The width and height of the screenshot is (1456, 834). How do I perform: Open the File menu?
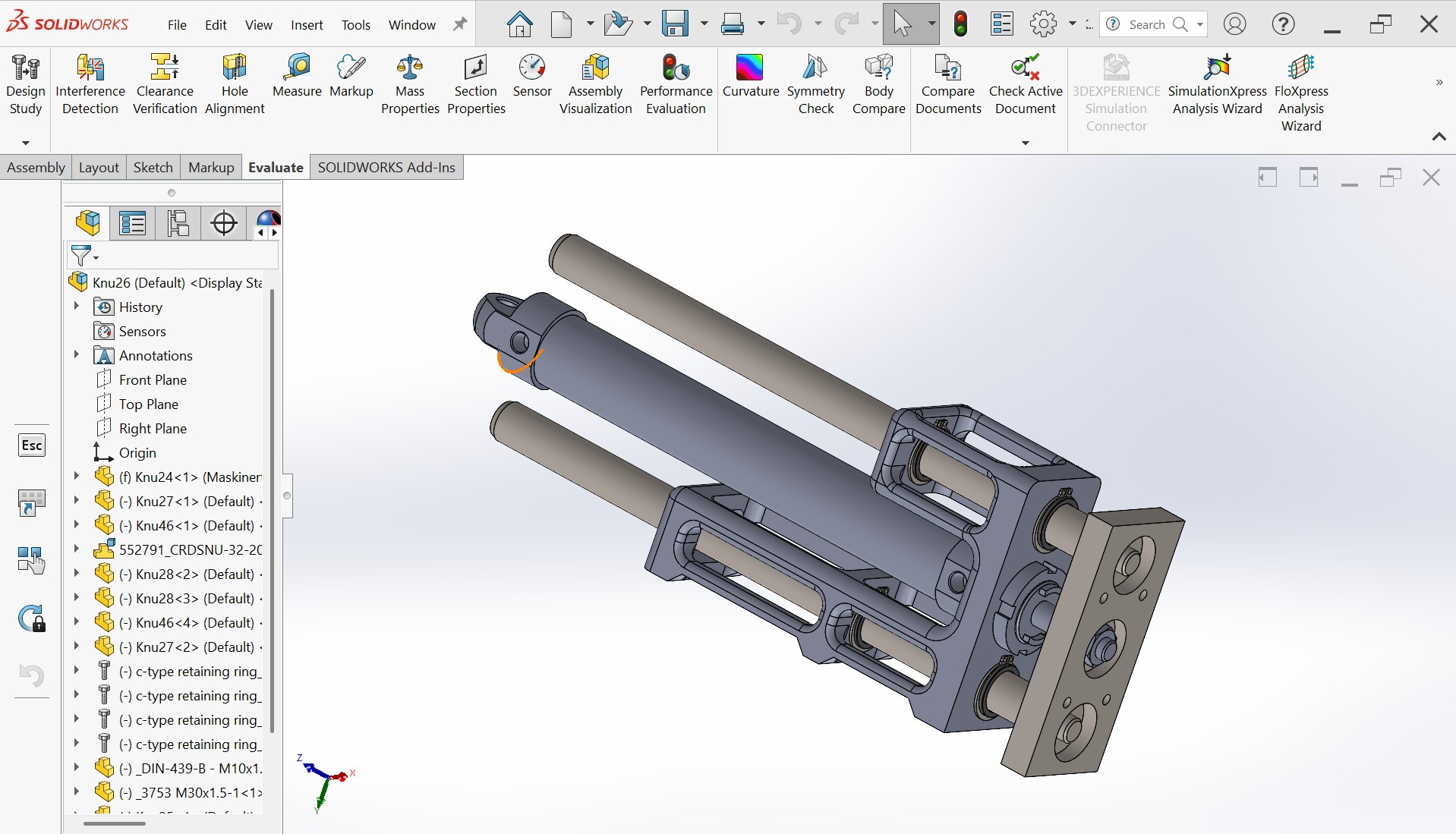click(177, 25)
